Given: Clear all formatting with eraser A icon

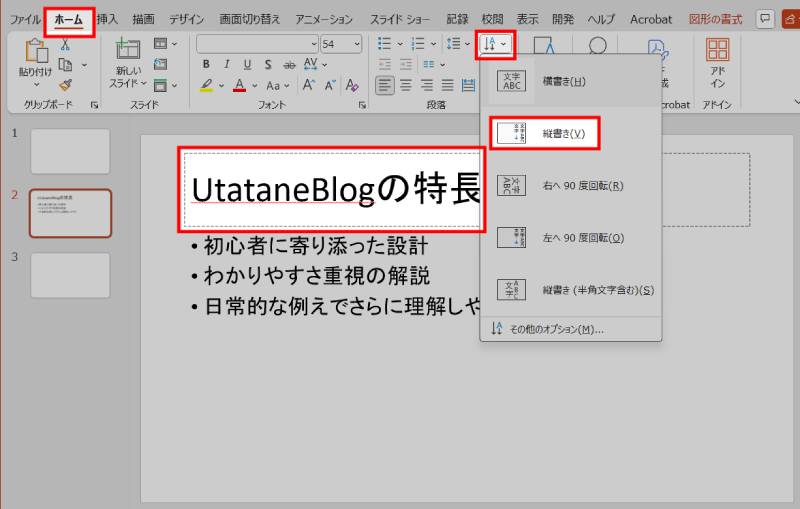Looking at the screenshot, I should (x=352, y=85).
